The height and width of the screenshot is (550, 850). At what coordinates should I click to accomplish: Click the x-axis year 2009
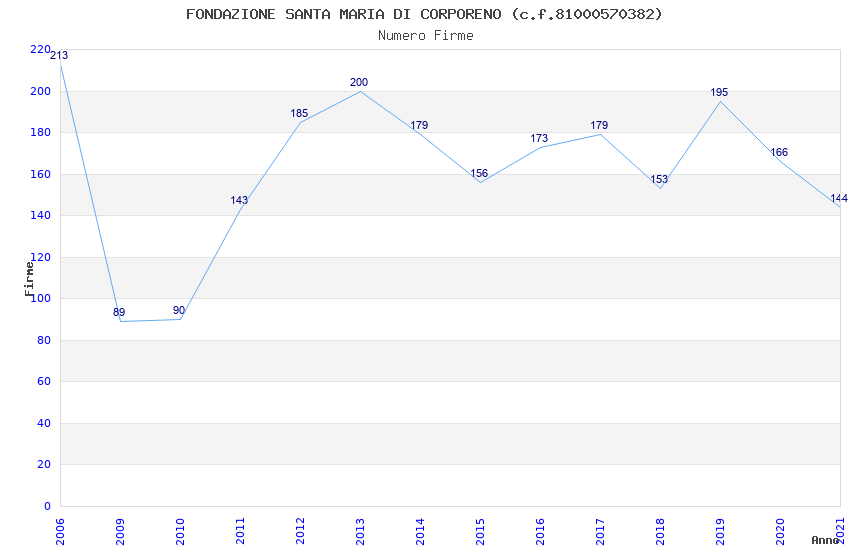(x=120, y=531)
